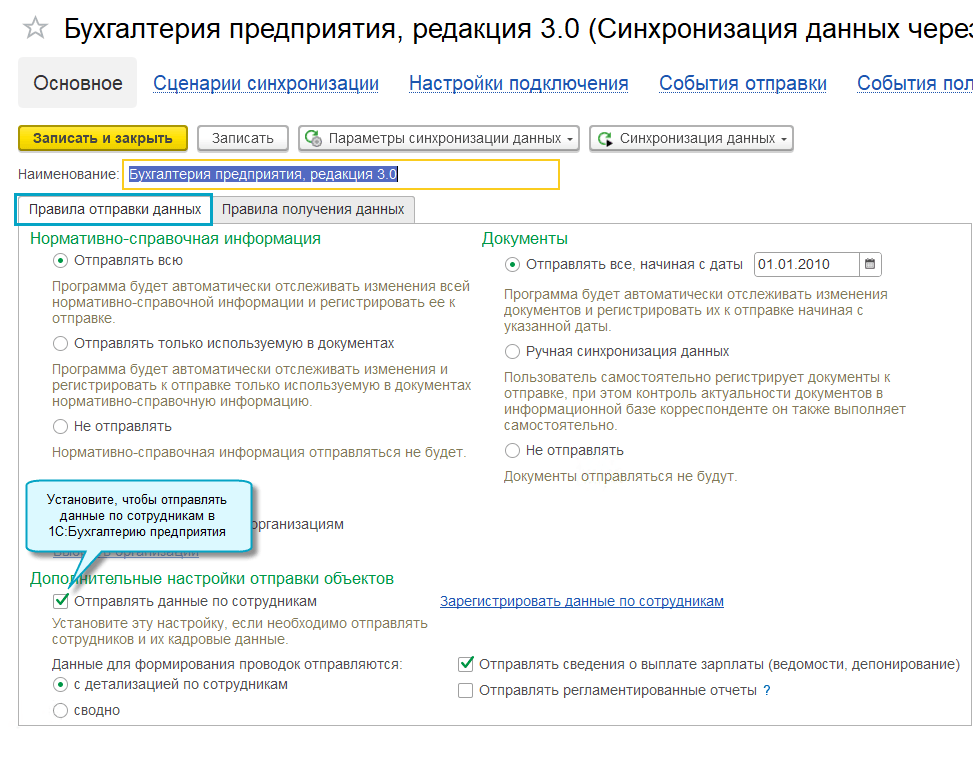Select с детализацией по сотрудникам
This screenshot has width=973, height=762.
60,684
